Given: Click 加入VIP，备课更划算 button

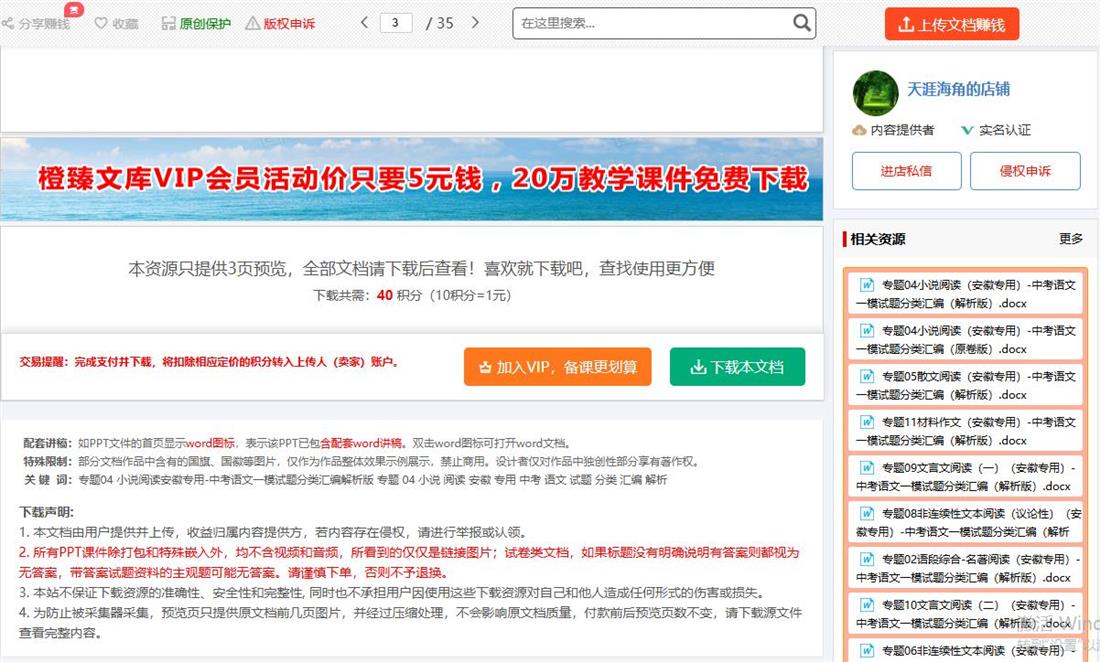Looking at the screenshot, I should pos(558,367).
